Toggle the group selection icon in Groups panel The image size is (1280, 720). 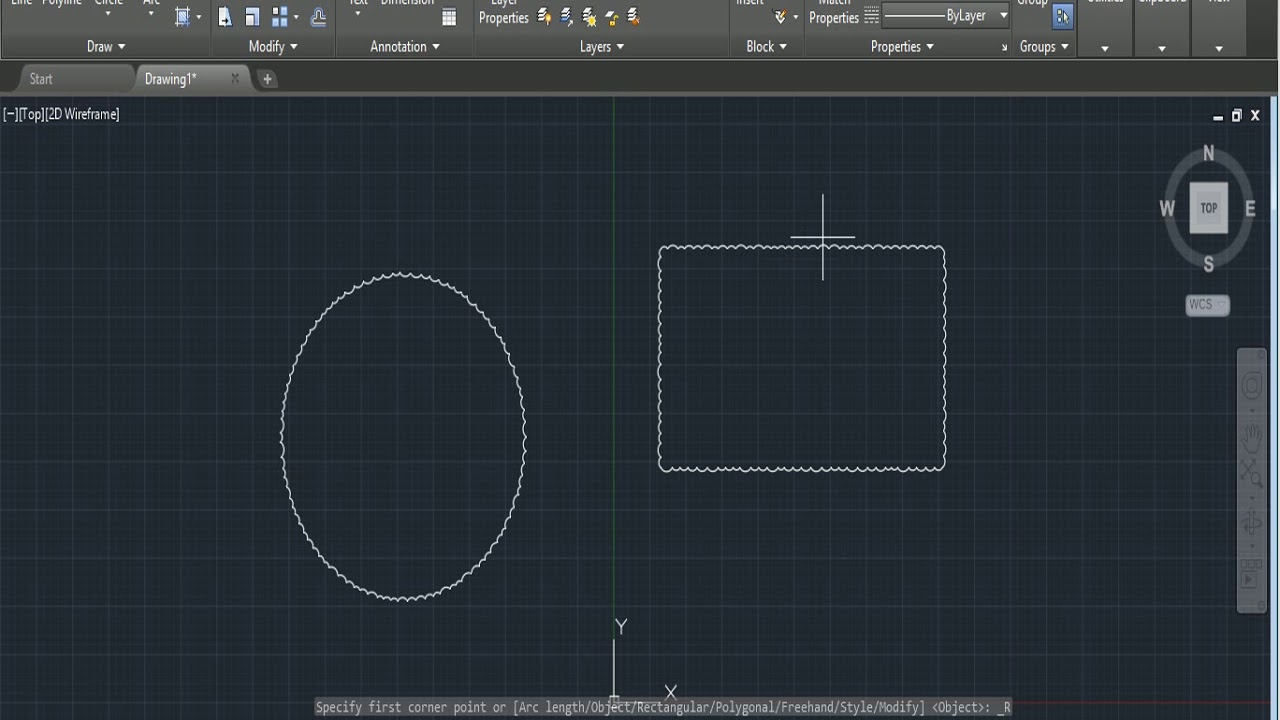pos(1062,16)
